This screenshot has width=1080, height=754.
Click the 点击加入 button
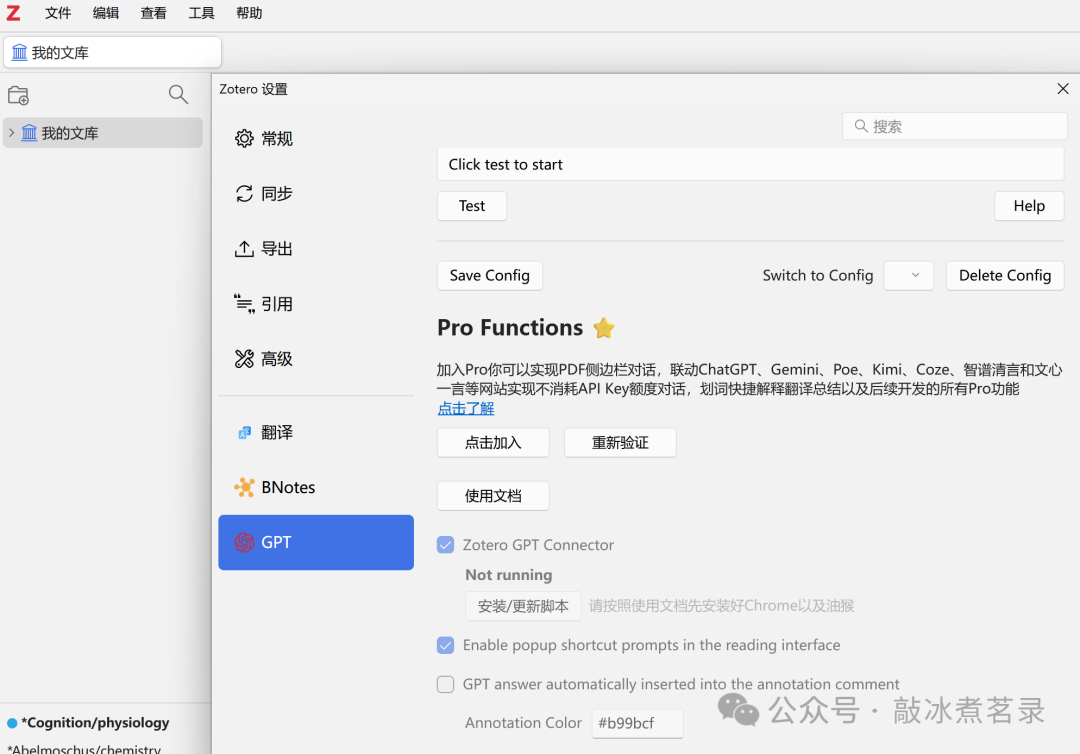pyautogui.click(x=493, y=443)
